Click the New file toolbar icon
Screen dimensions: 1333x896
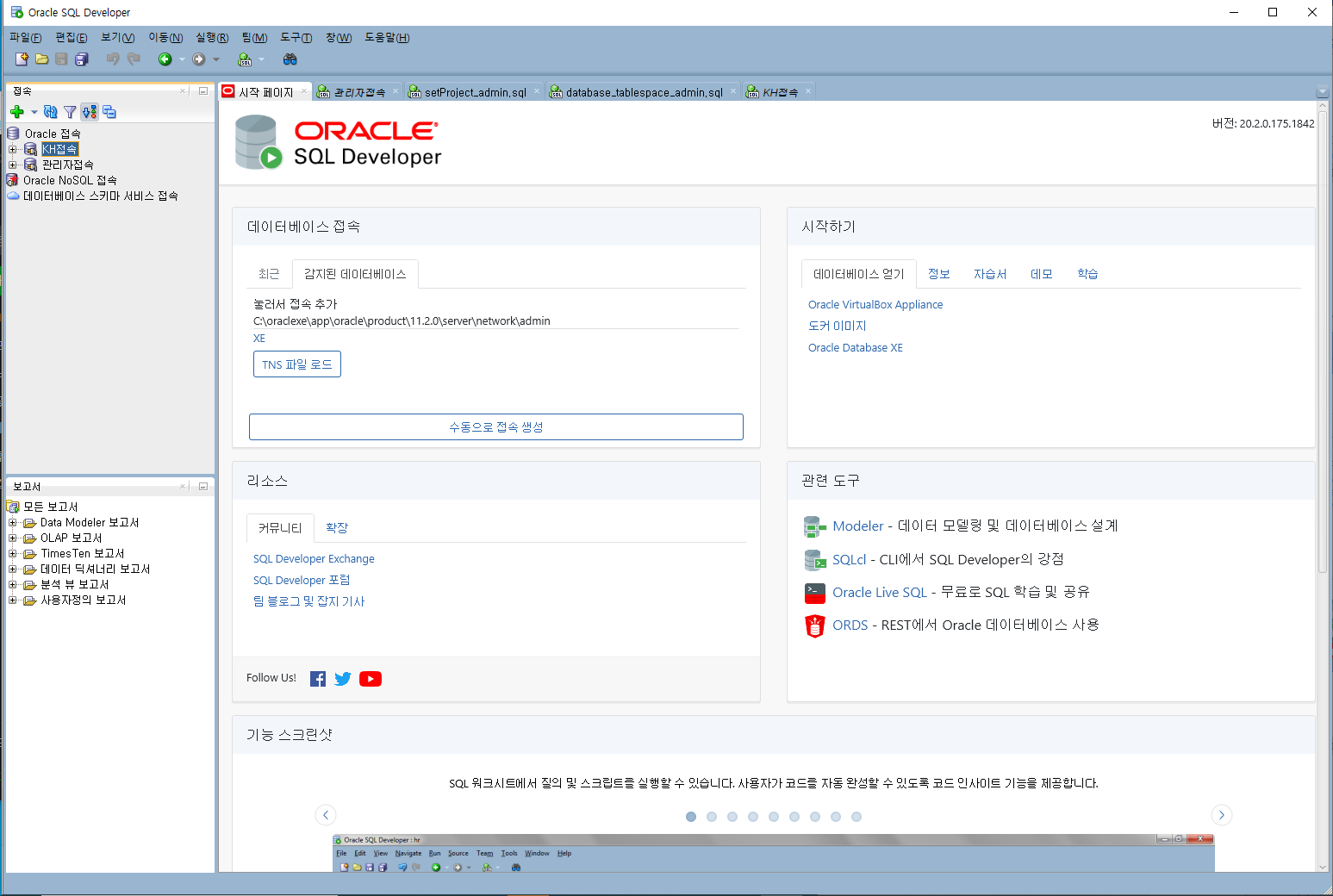coord(22,59)
